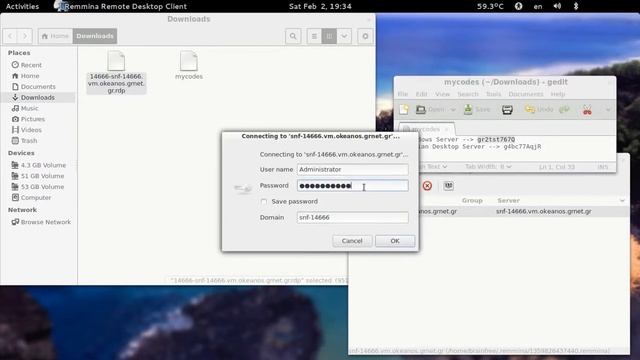Open the clock Sat Feb 2 calendar
Screen dimensions: 640x360
tap(320, 6)
